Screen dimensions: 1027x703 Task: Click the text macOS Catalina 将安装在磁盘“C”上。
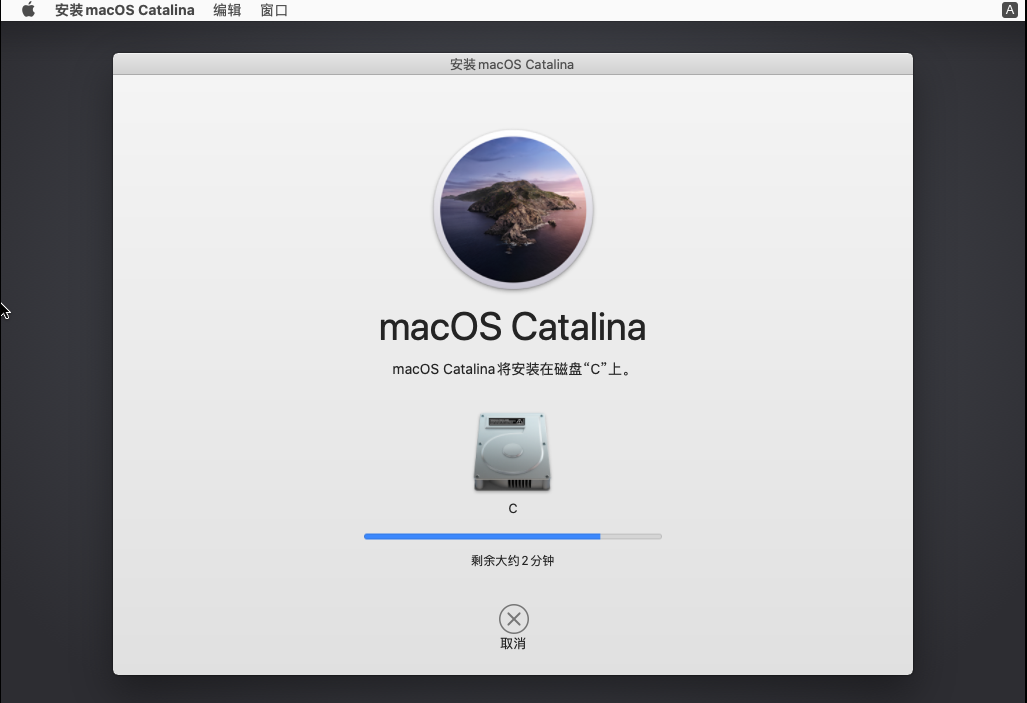[513, 370]
